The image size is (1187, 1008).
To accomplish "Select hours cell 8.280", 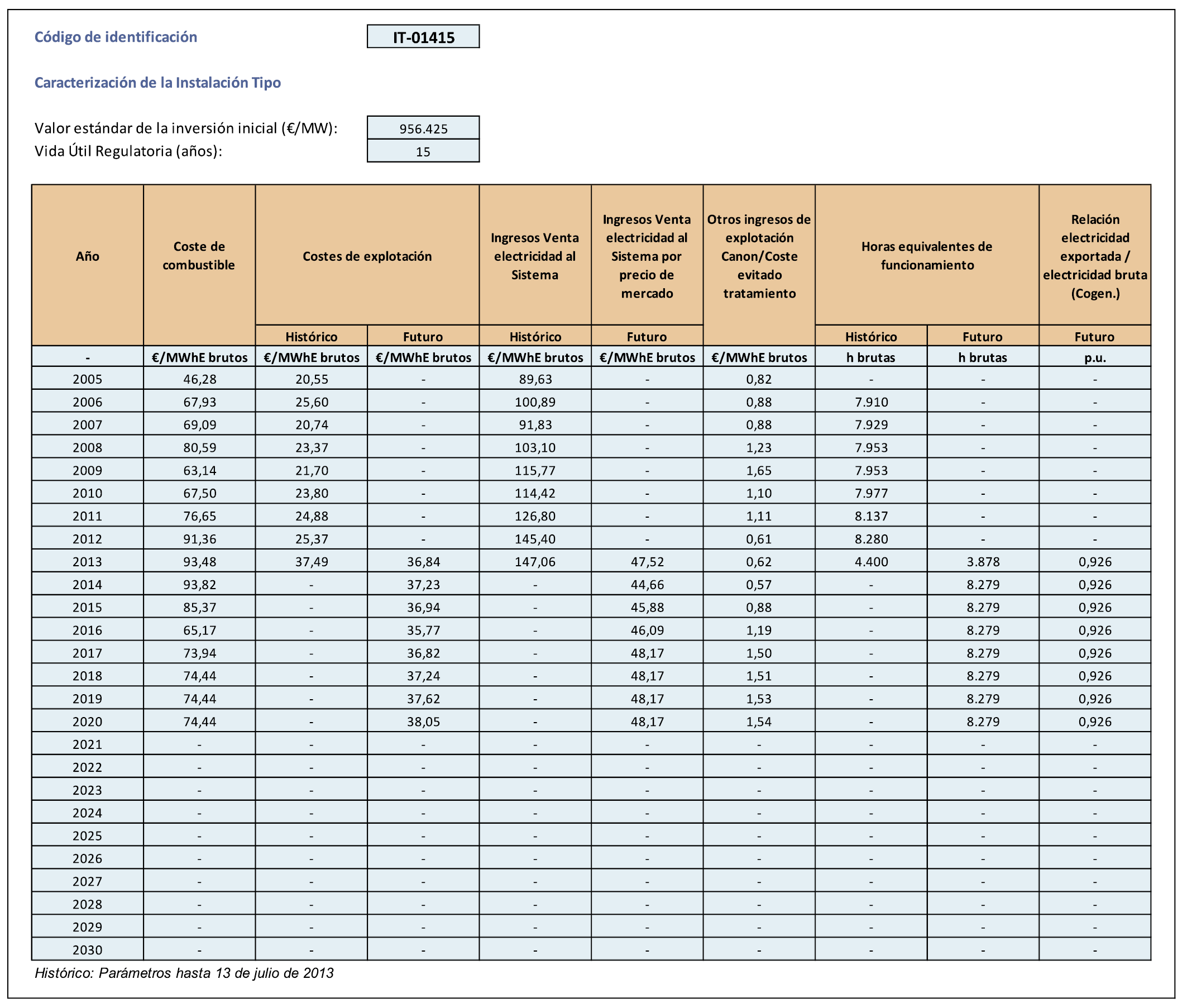I will coord(871,539).
